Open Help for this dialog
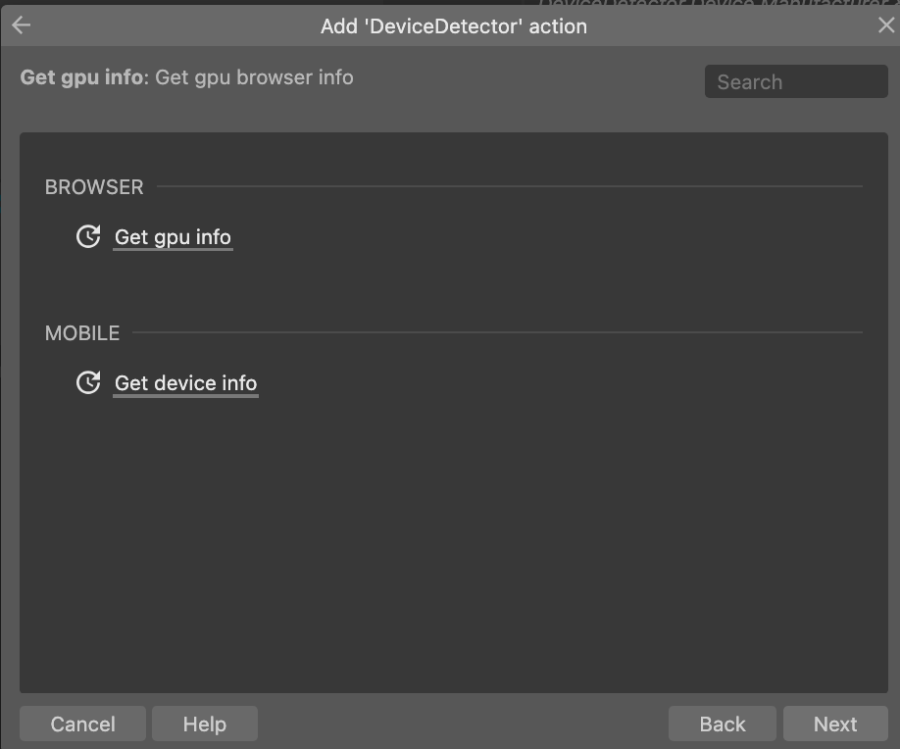 pos(205,724)
